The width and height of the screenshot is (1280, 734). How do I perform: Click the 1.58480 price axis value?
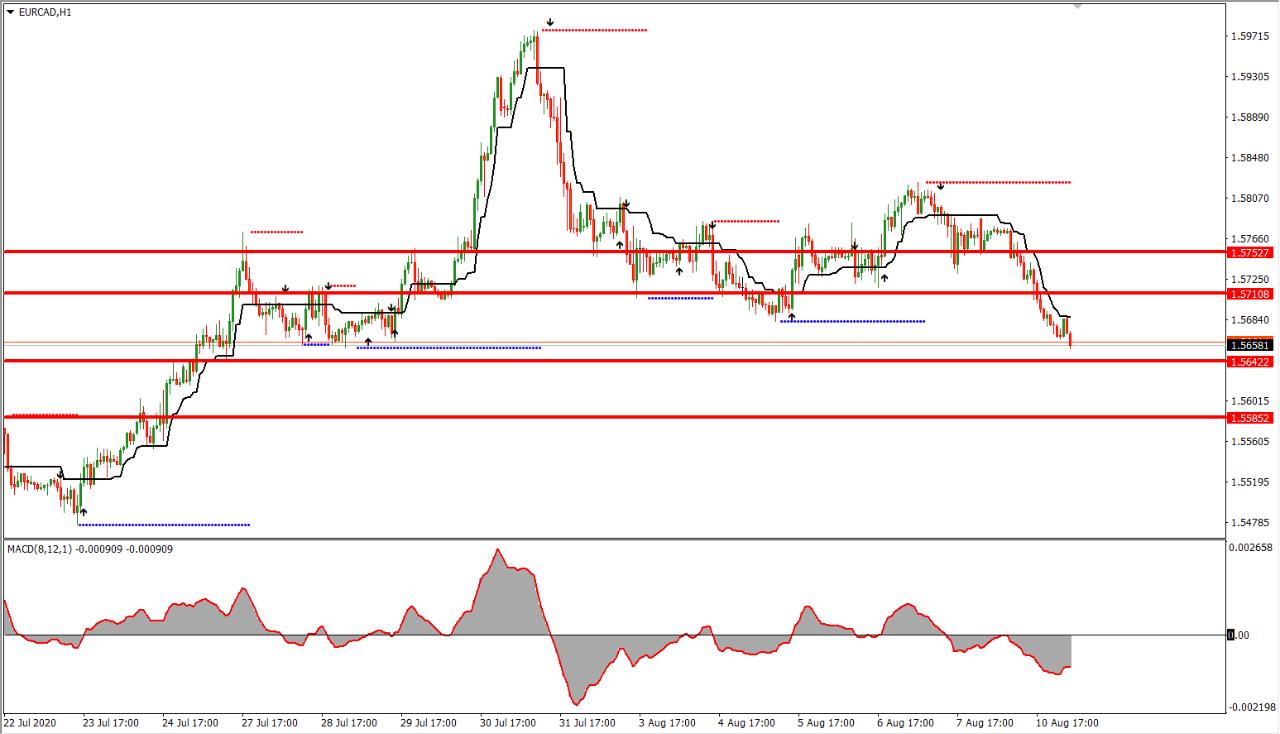[x=1251, y=157]
